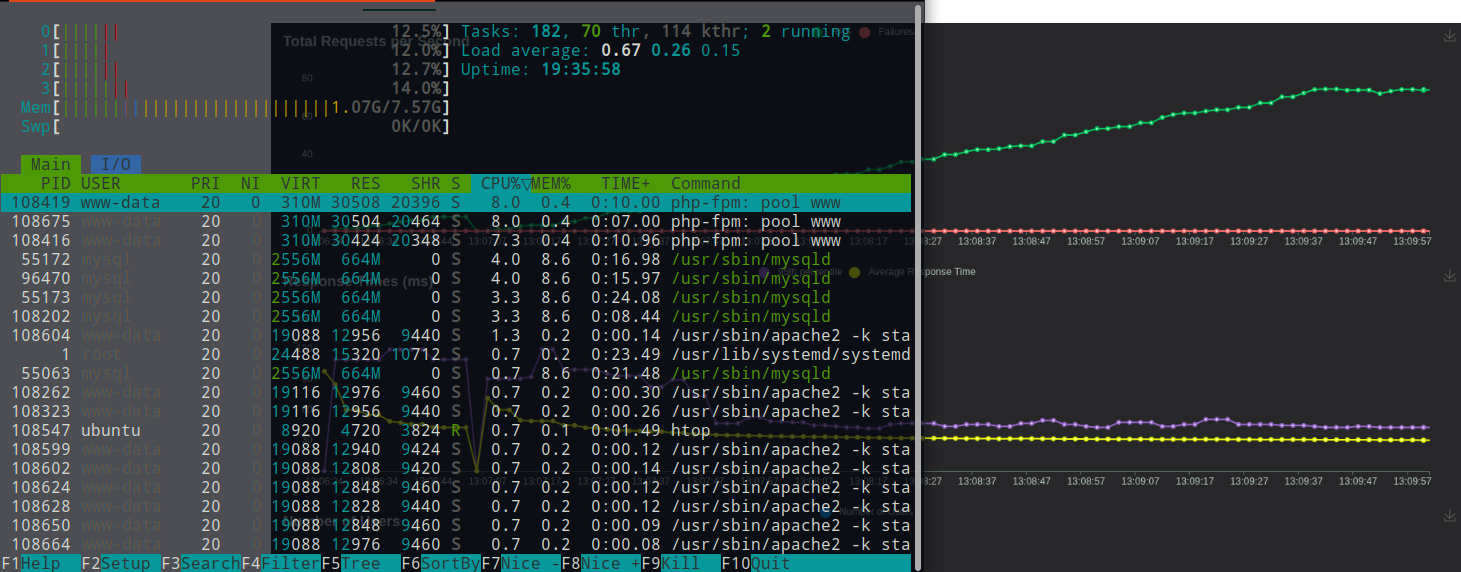Sort by the TIME+ column header
The image size is (1461, 572).
coord(626,184)
